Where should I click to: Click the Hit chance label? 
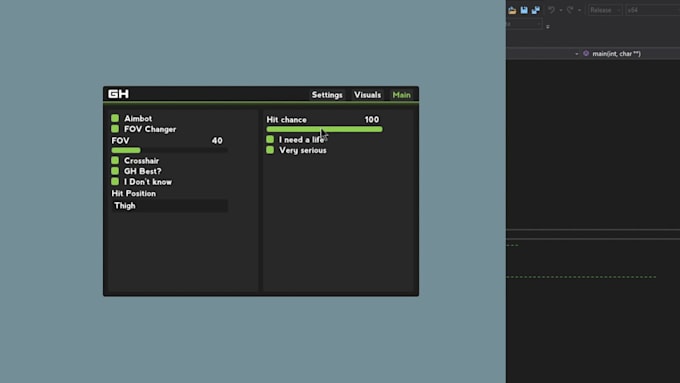point(287,119)
